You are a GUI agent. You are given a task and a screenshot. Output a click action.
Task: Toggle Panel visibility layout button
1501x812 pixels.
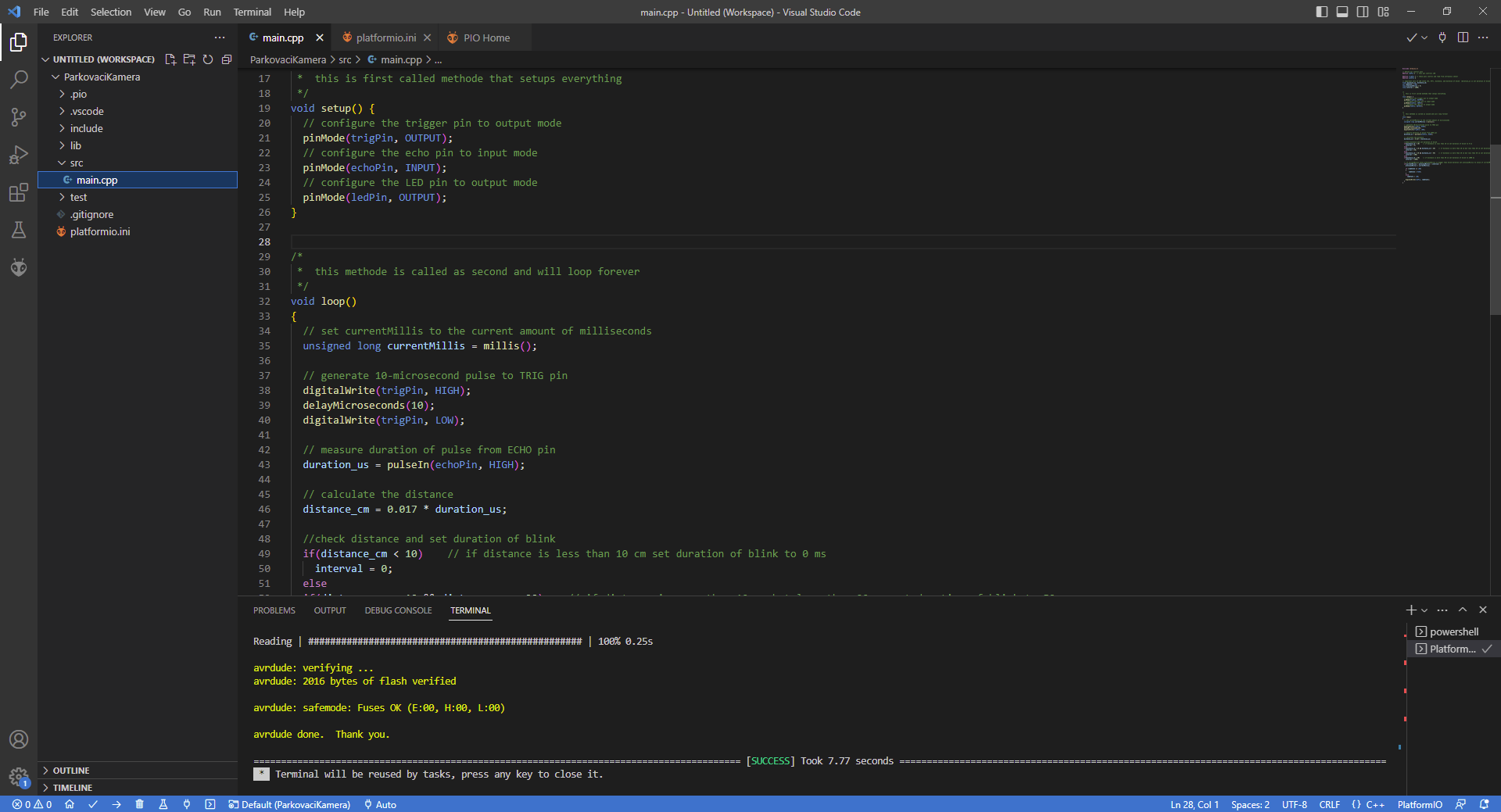[x=1342, y=12]
